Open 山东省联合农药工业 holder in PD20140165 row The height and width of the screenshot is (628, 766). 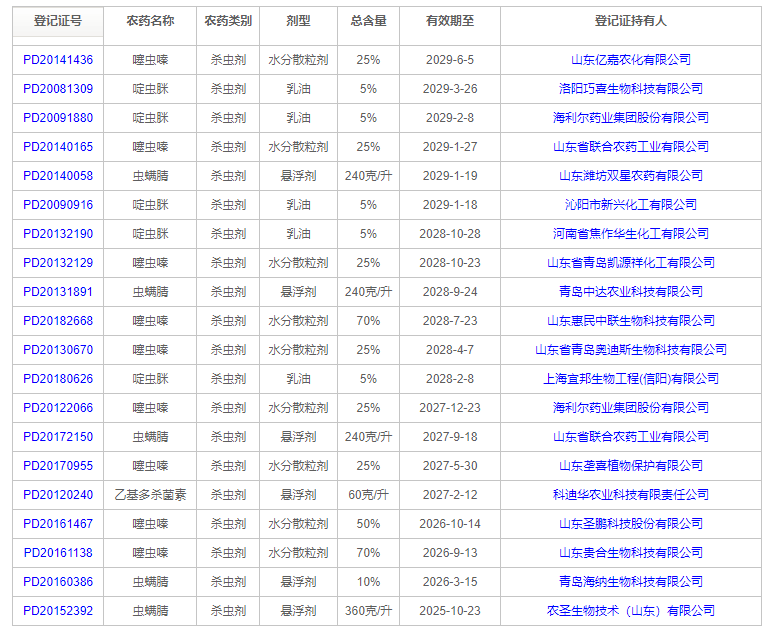631,147
